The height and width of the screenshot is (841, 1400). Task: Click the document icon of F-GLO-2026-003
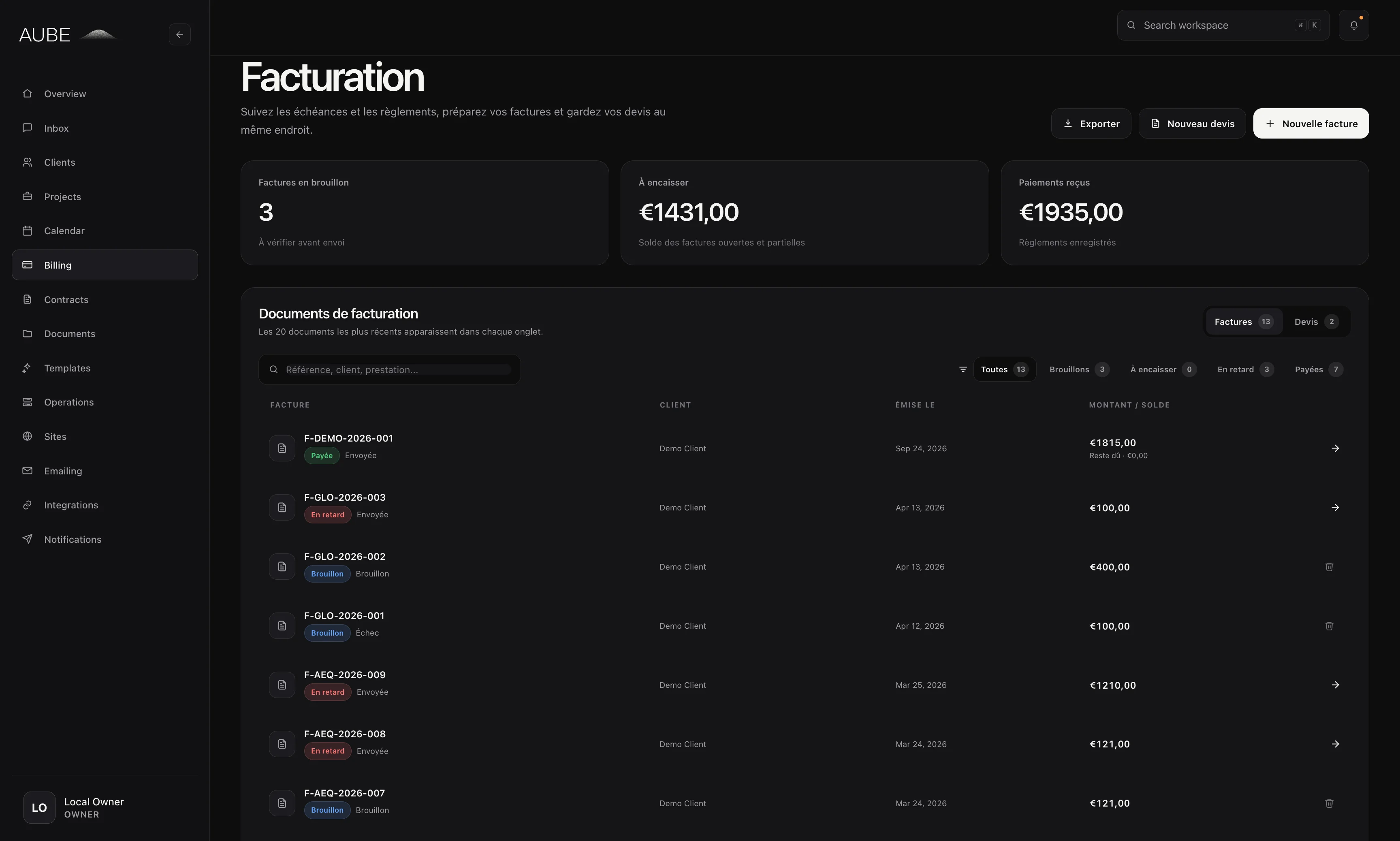pos(282,508)
